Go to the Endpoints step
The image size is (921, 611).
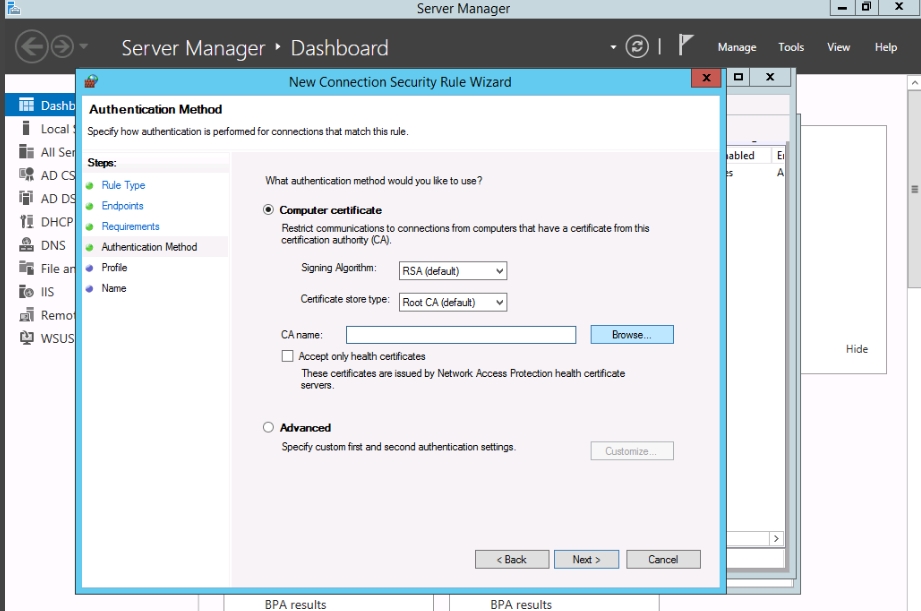[122, 206]
